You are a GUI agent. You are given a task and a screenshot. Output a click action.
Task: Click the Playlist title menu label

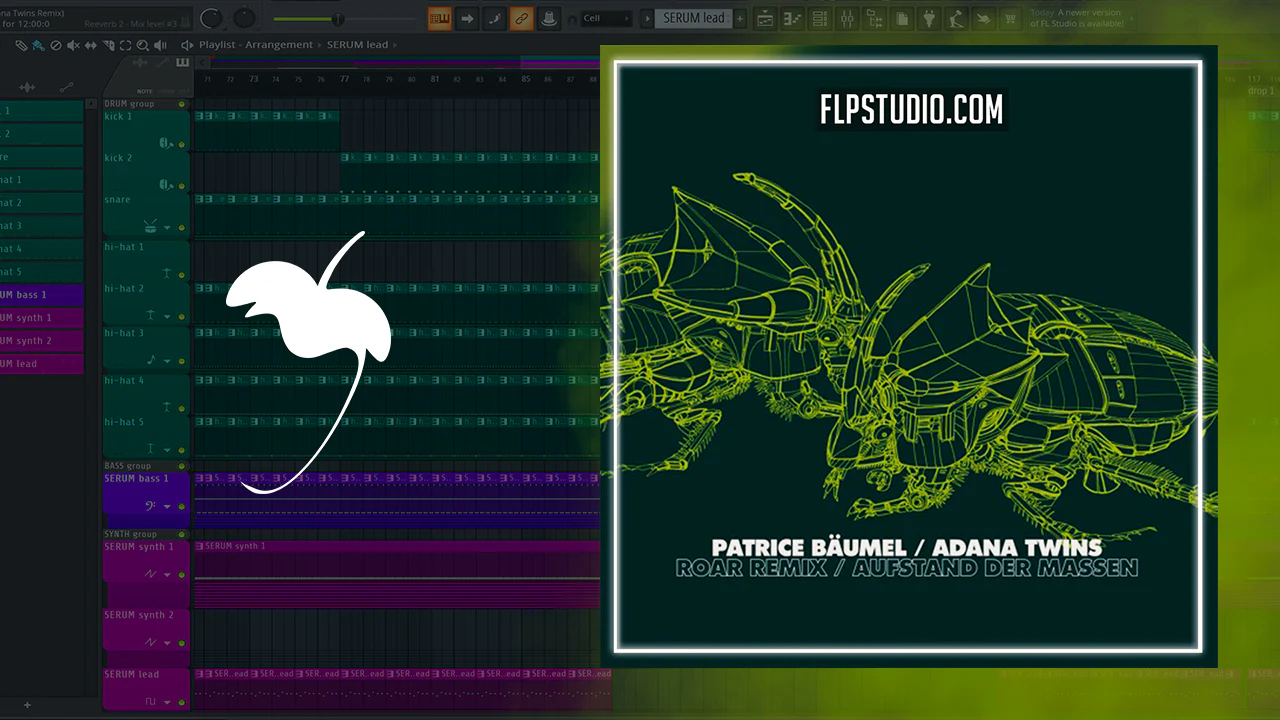(x=217, y=45)
